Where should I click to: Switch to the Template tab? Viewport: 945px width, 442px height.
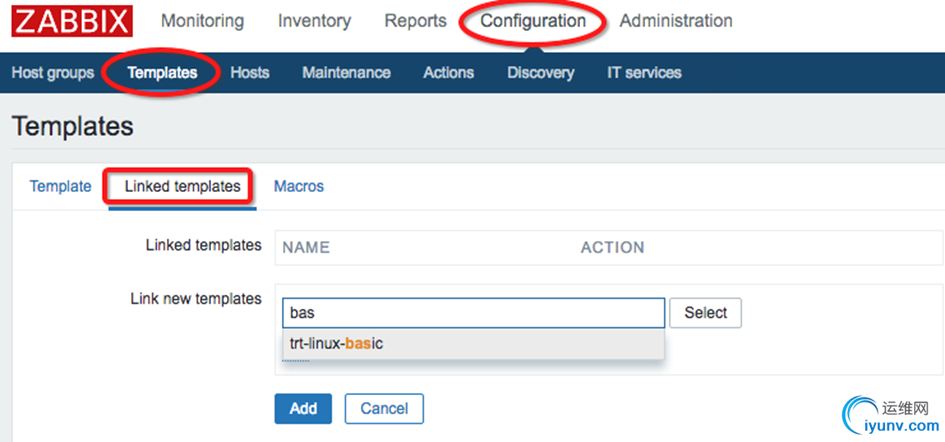pyautogui.click(x=60, y=186)
